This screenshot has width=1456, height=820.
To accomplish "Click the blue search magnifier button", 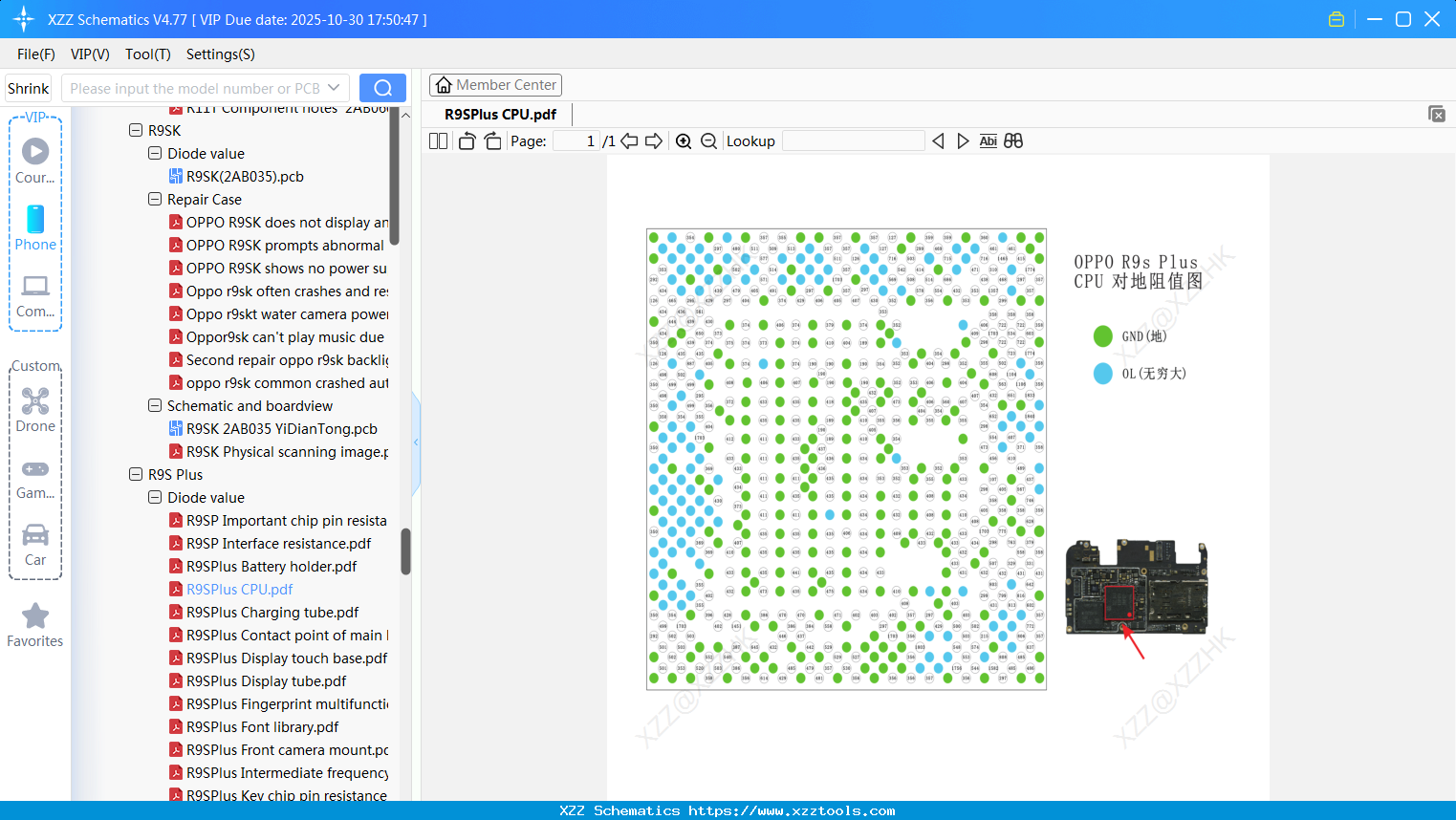I will pyautogui.click(x=382, y=88).
